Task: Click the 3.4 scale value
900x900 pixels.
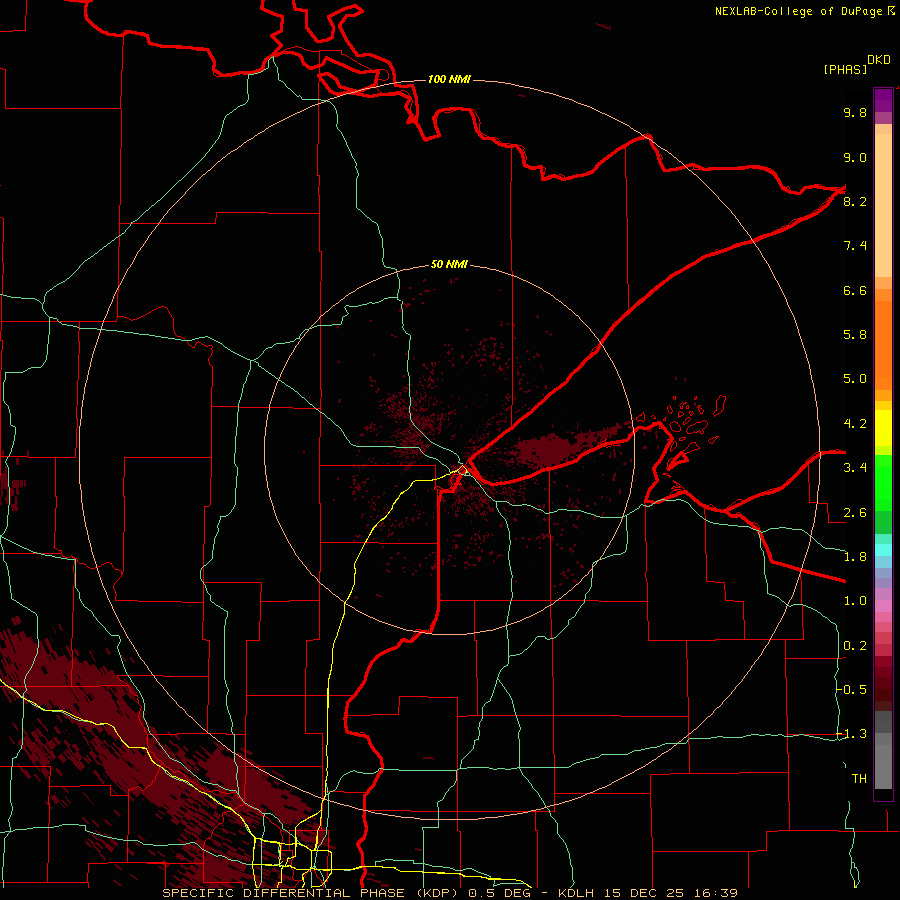Action: [x=855, y=468]
